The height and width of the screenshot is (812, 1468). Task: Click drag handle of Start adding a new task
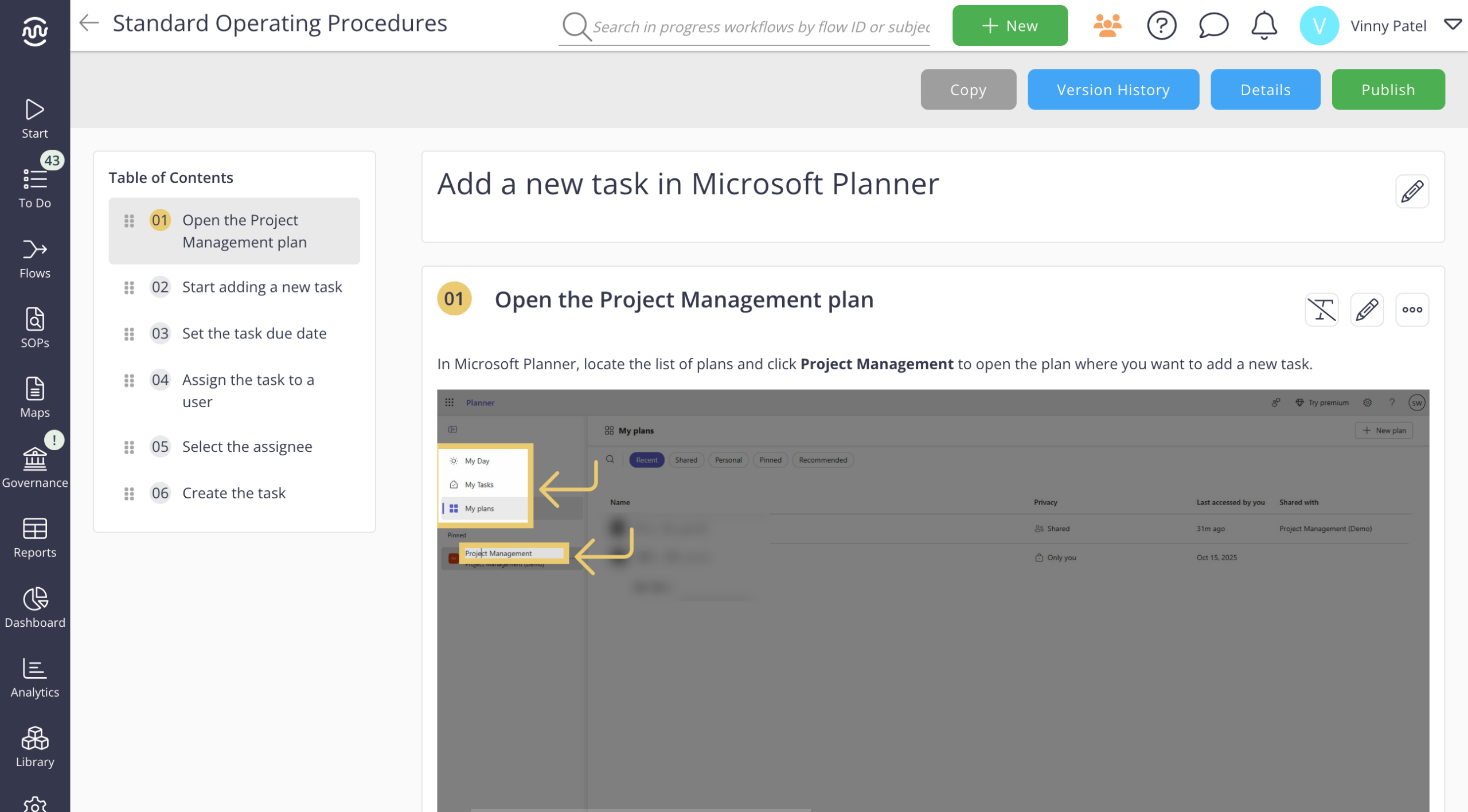(x=129, y=287)
